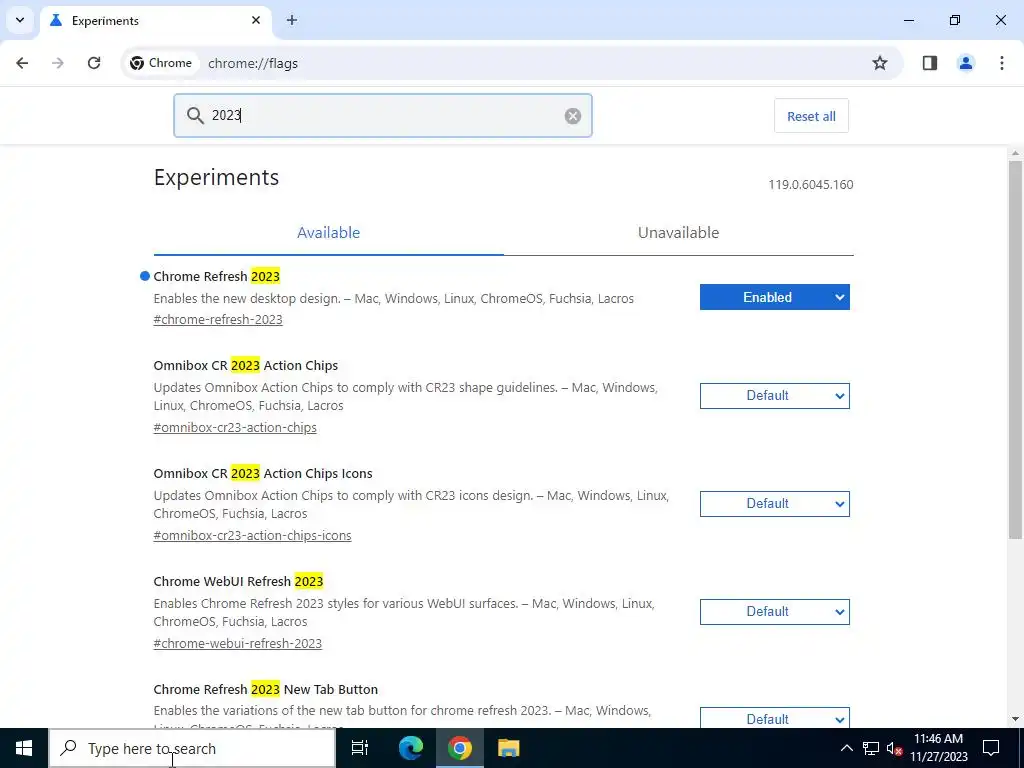
Task: Open the taskbar clock and date
Action: coord(938,748)
